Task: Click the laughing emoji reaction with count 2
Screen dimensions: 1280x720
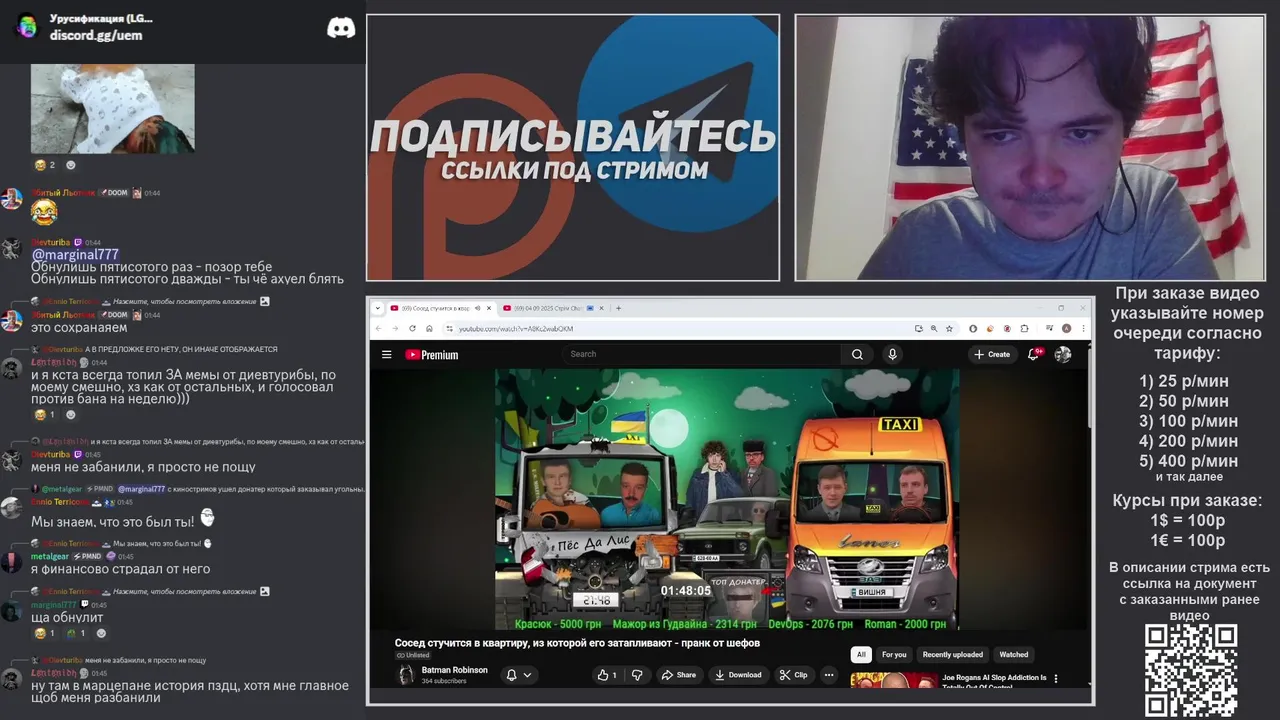Action: coord(45,165)
